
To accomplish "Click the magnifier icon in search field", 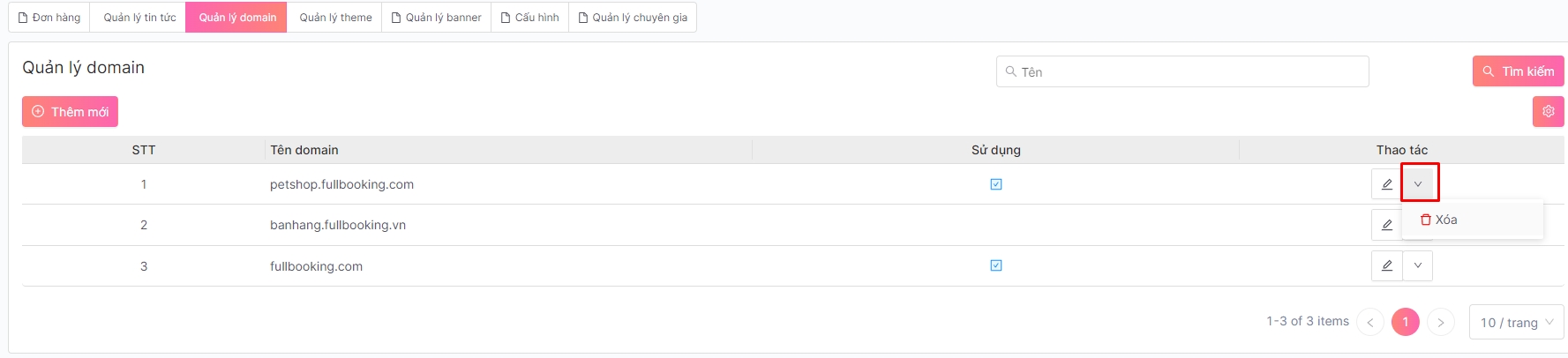I will [1010, 71].
